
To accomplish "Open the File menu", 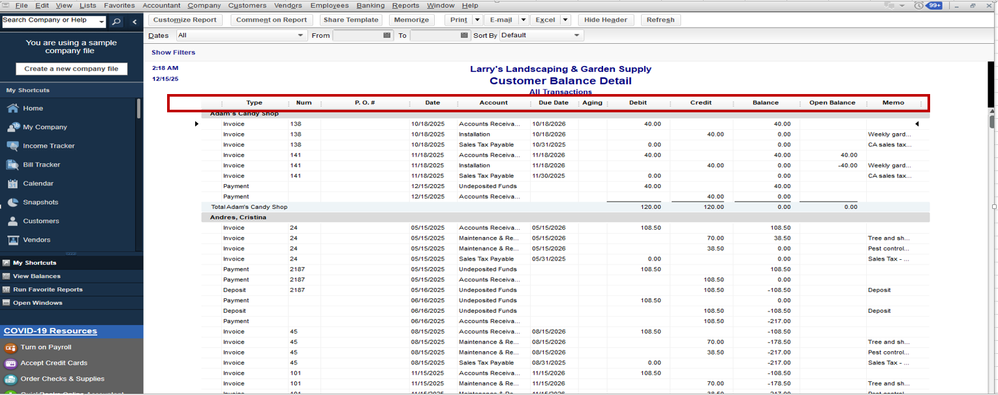I will tap(21, 5).
